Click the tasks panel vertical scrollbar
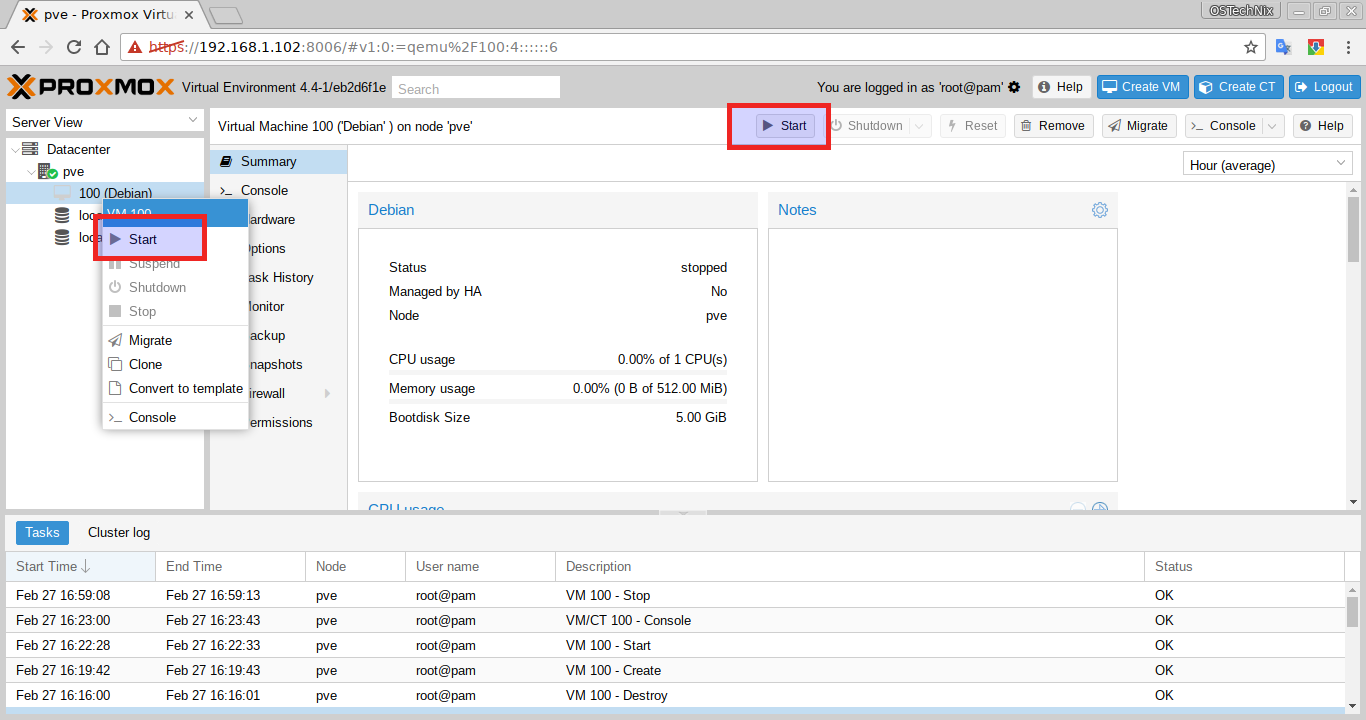Viewport: 1366px width, 720px height. click(1353, 650)
